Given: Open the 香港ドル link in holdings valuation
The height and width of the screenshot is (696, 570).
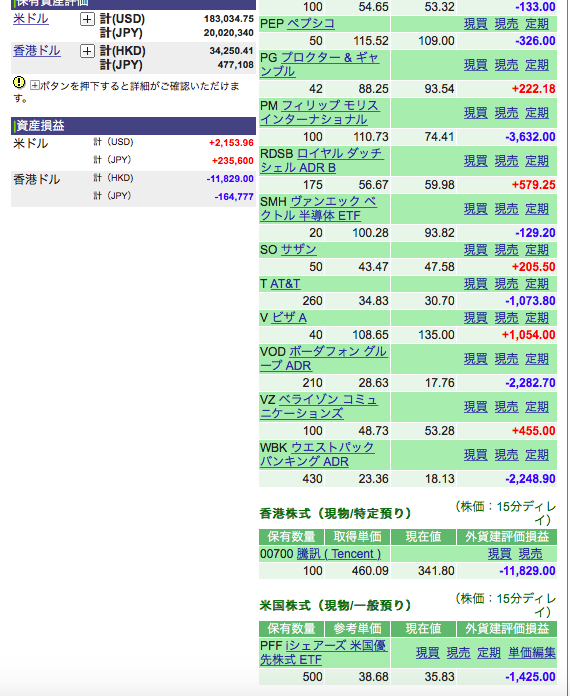Looking at the screenshot, I should pyautogui.click(x=37, y=51).
